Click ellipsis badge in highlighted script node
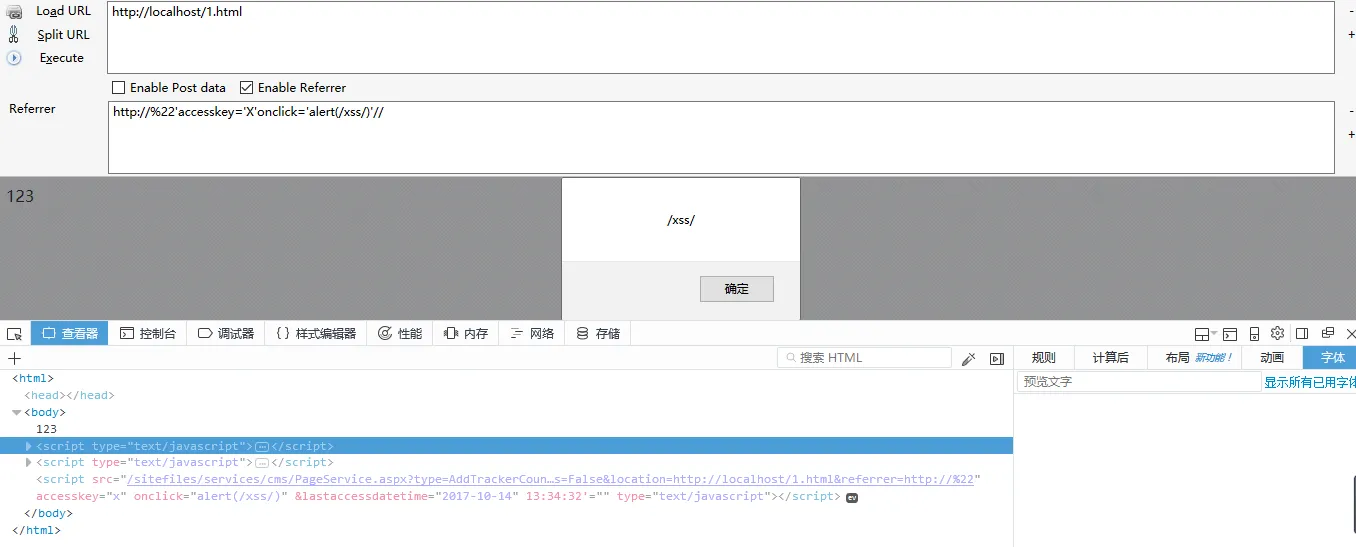This screenshot has height=547, width=1356. tap(262, 446)
